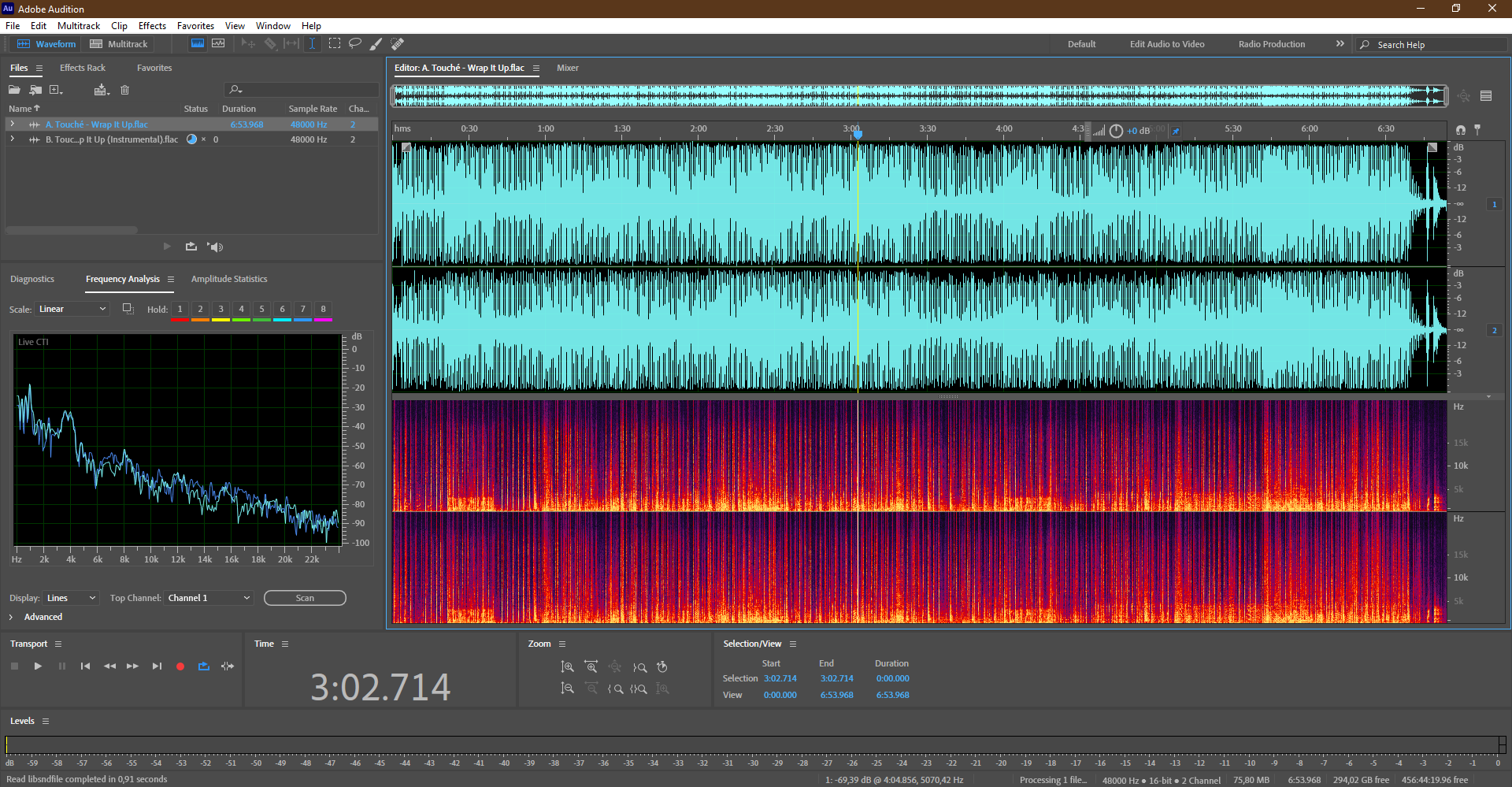Click the Fast Forward transport button
This screenshot has height=787, width=1512.
[133, 666]
